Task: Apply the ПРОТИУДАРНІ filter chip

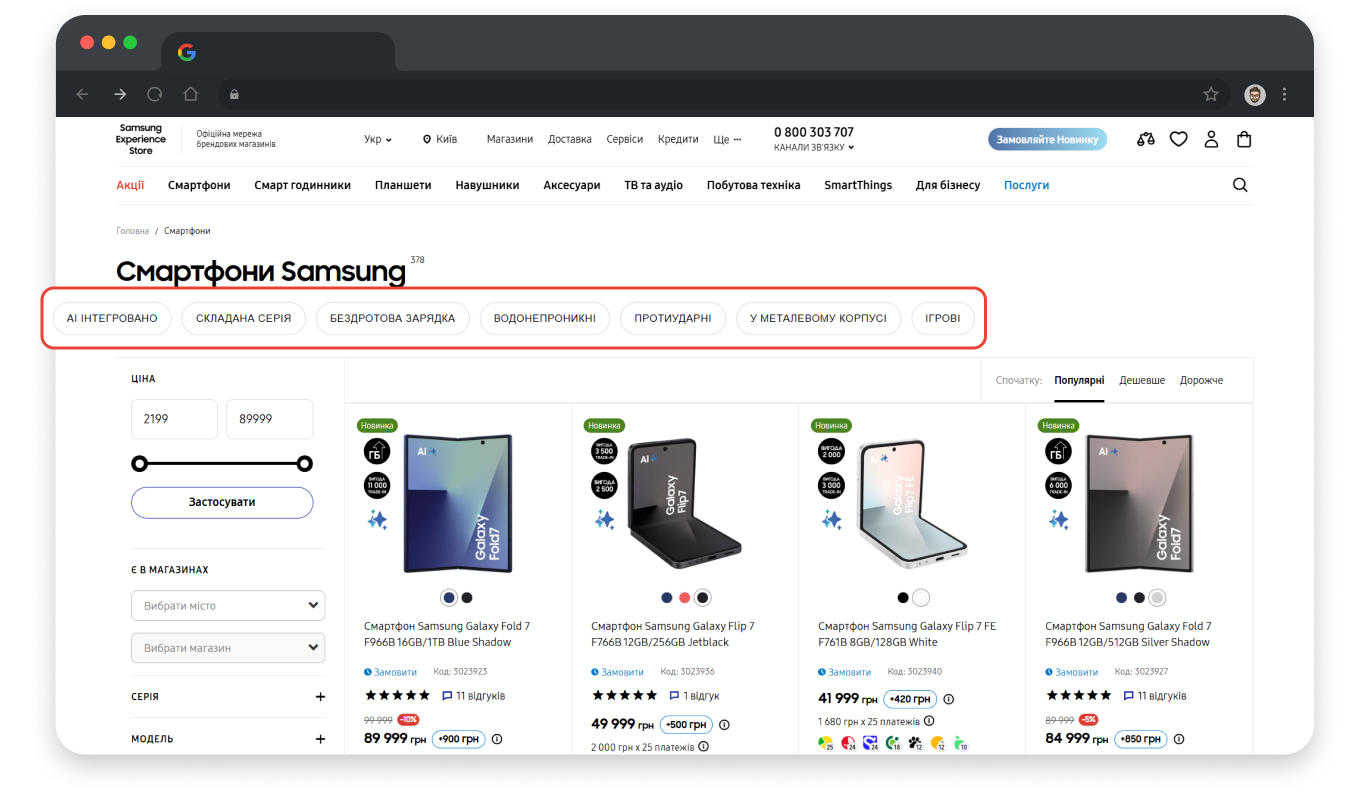Action: click(673, 319)
